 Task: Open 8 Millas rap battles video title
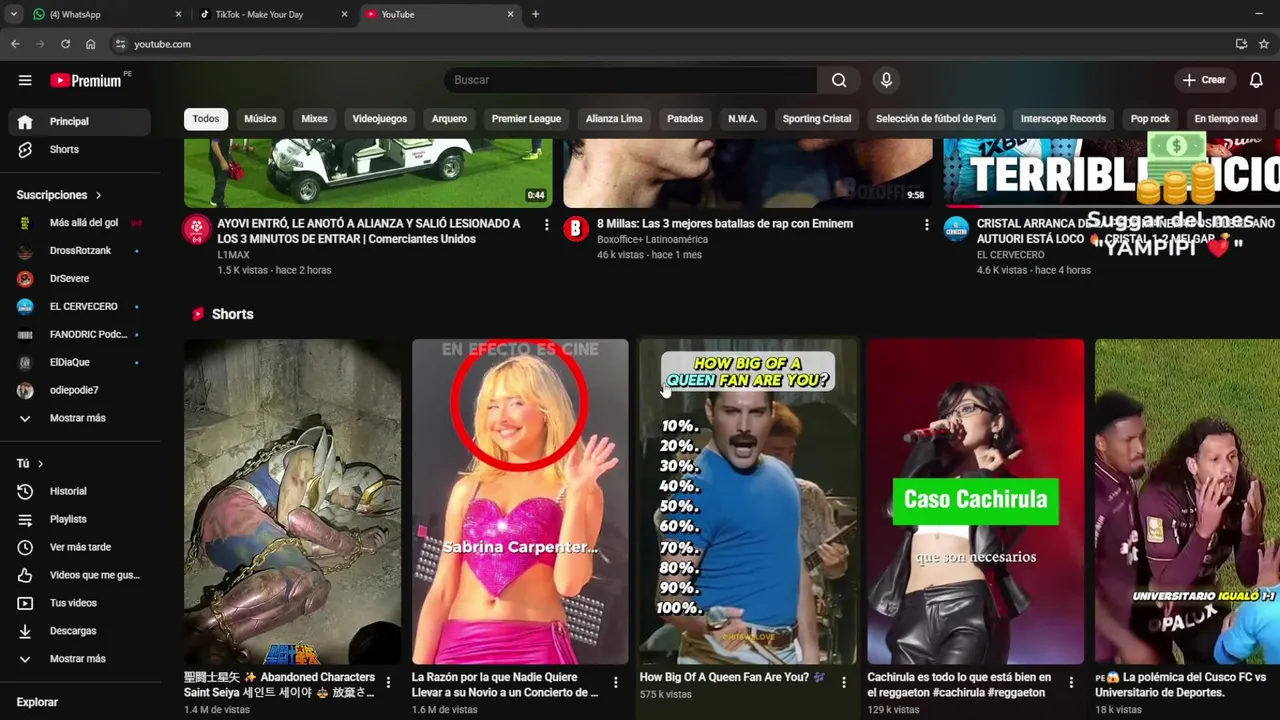(725, 224)
